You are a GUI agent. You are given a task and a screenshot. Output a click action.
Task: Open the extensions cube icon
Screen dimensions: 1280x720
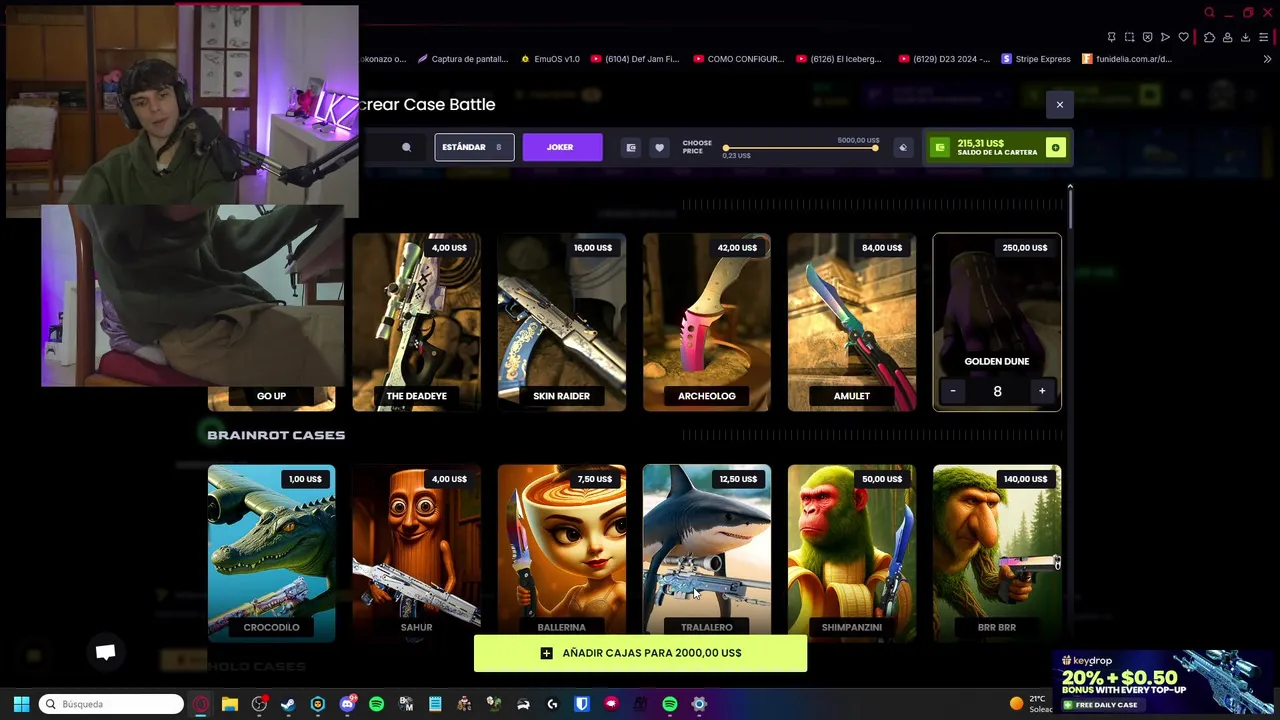tap(1209, 37)
